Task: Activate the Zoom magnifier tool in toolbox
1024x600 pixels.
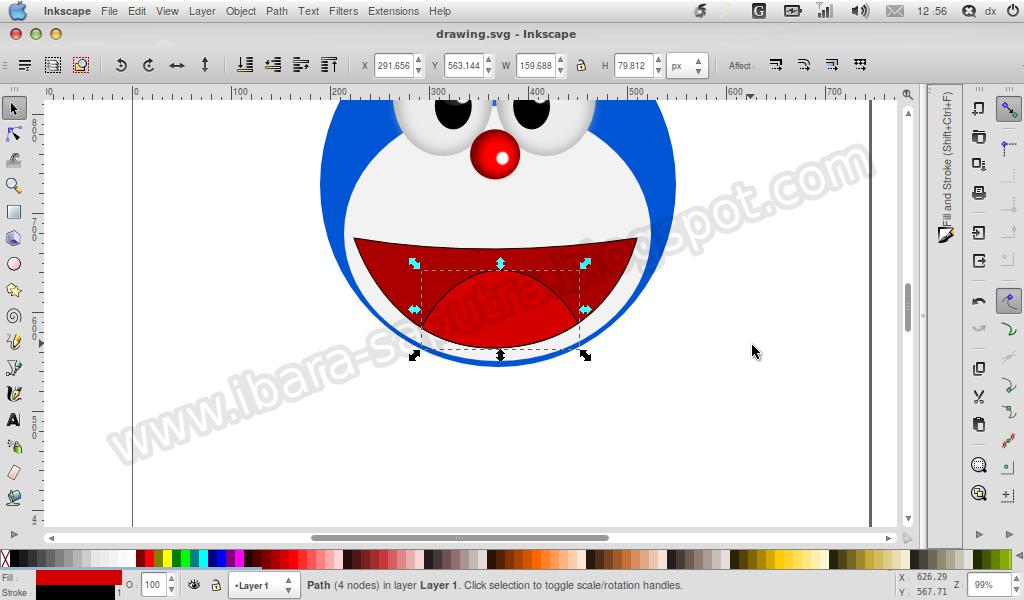Action: tap(14, 186)
